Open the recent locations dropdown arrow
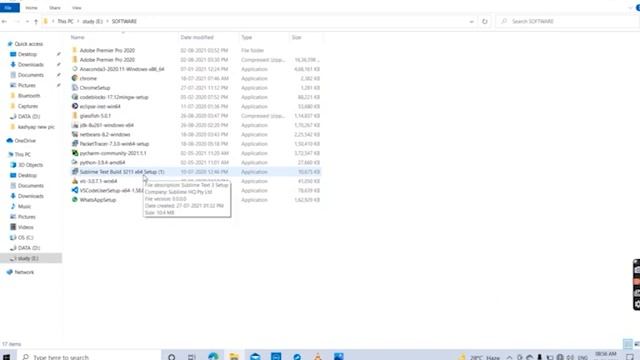640x360 pixels. point(27,21)
